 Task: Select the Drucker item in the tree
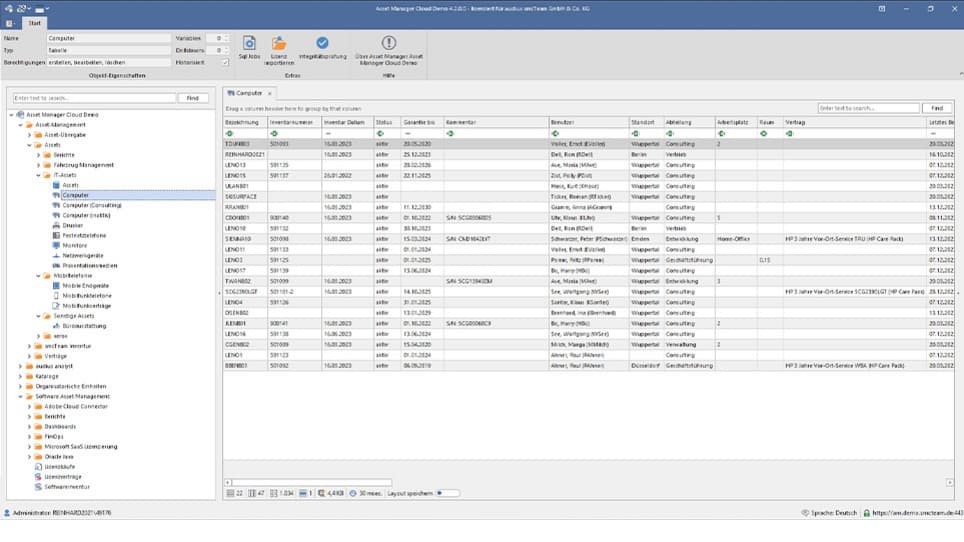pyautogui.click(x=73, y=226)
